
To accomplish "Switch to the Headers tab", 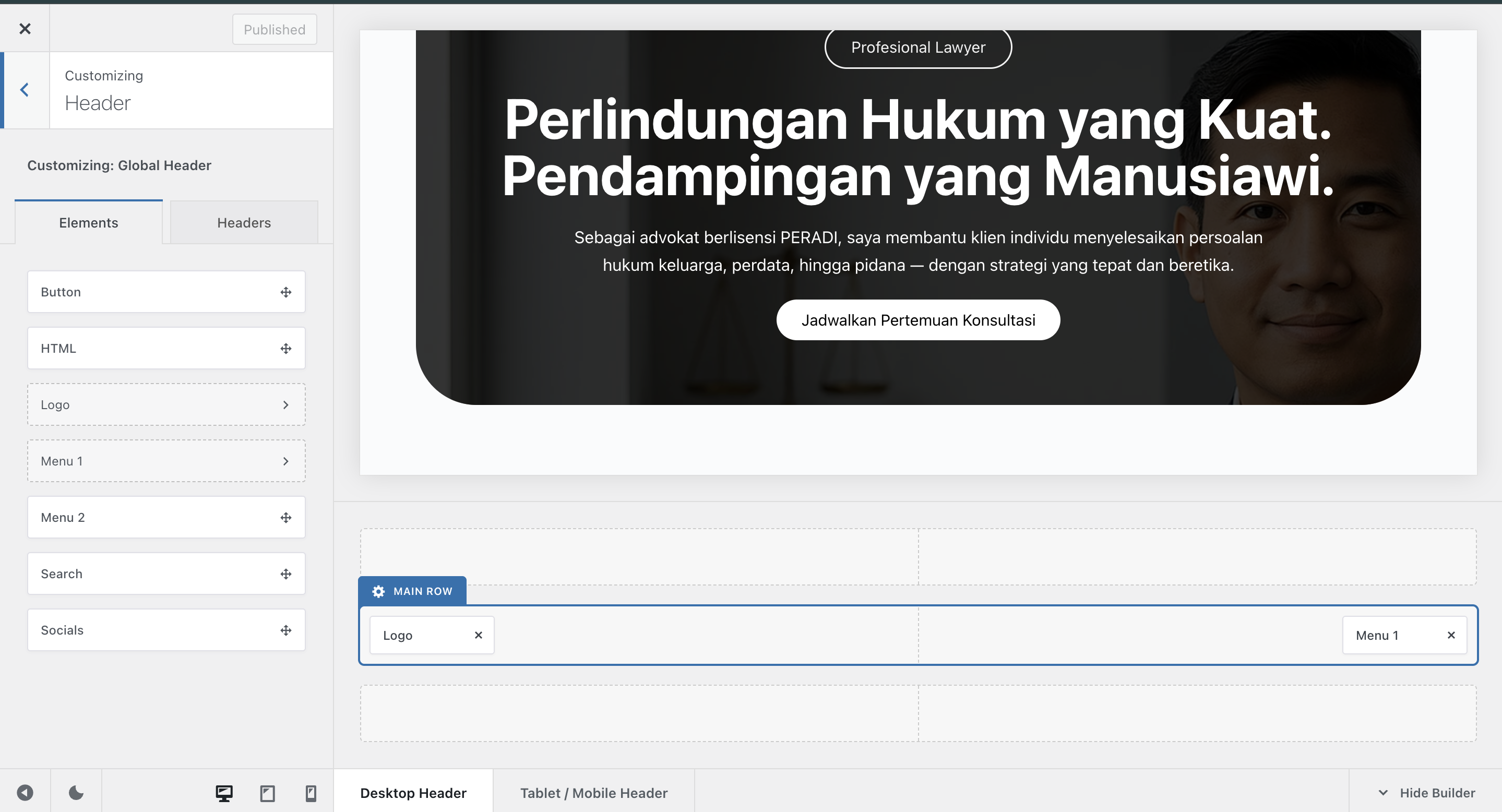I will [244, 222].
